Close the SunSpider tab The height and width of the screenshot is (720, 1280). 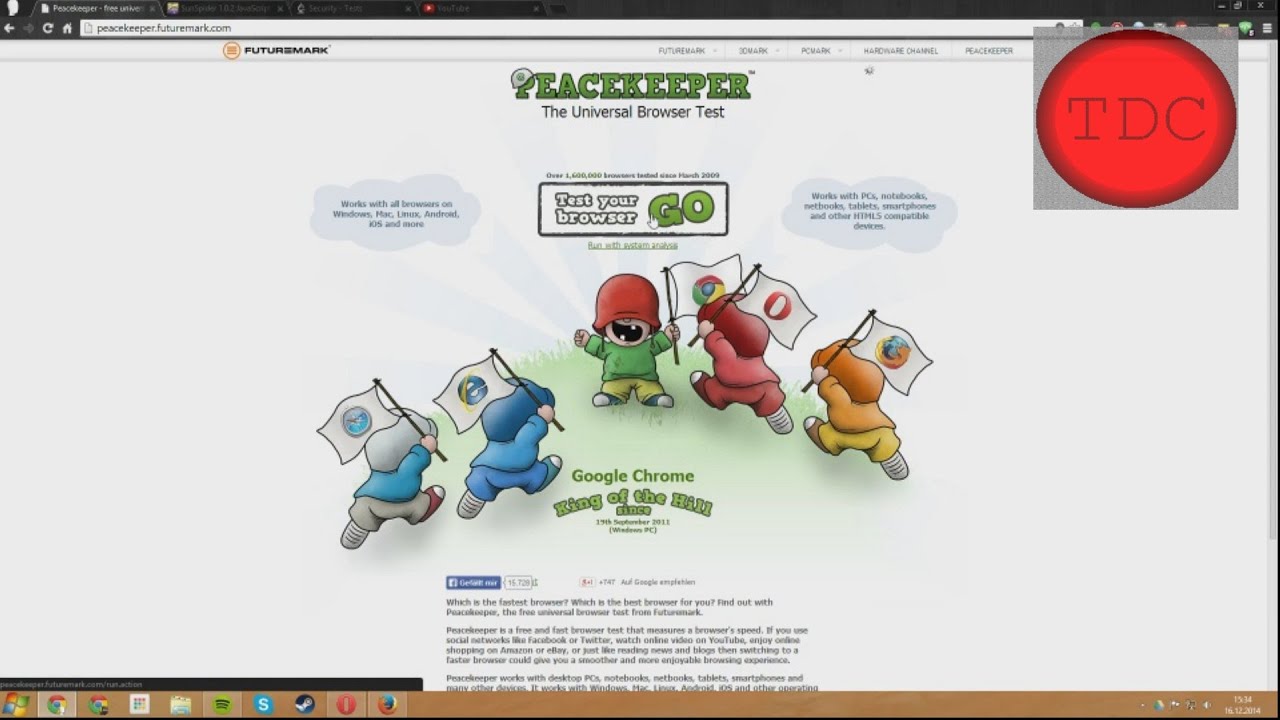point(279,8)
